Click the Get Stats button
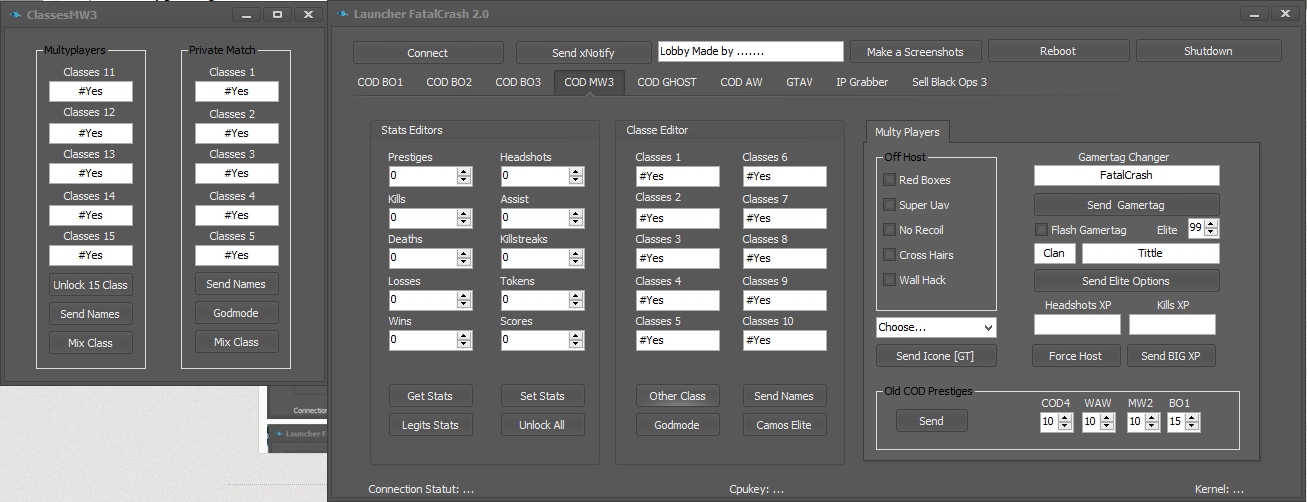The height and width of the screenshot is (502, 1307). tap(430, 396)
